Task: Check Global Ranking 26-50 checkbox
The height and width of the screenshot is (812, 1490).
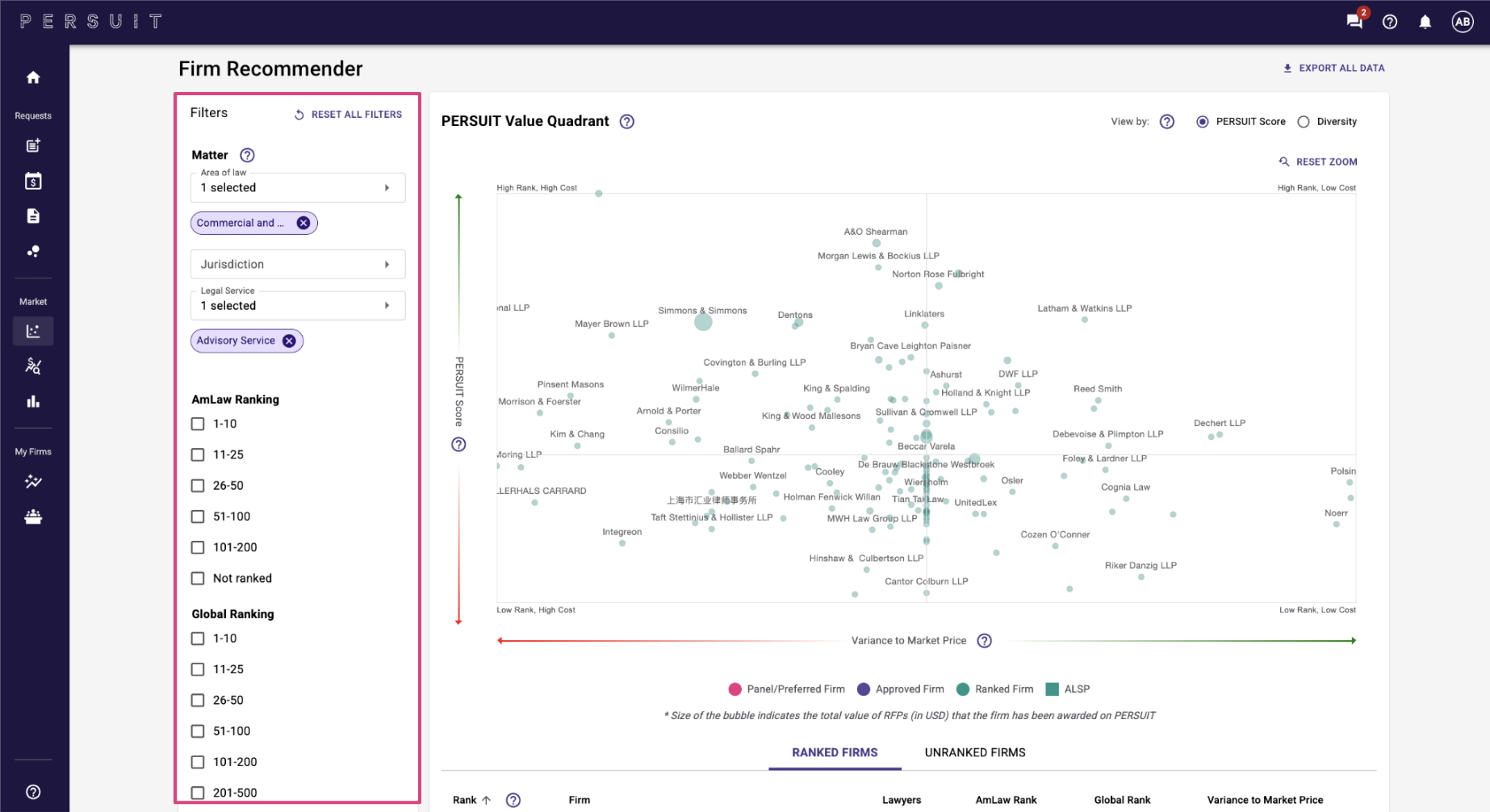Action: point(198,701)
